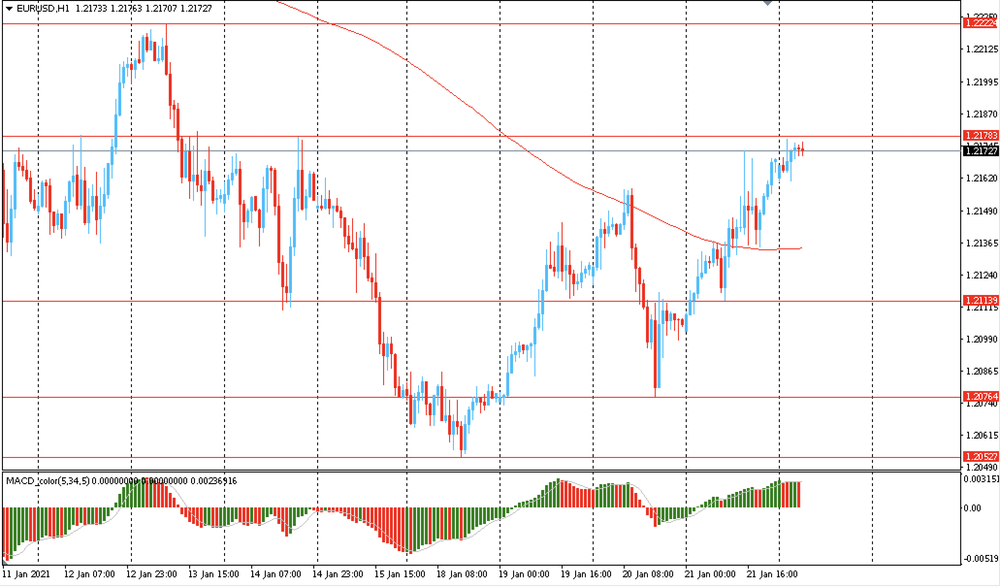Click the 1.21870 price scale value
The image size is (1000, 587).
[982, 114]
